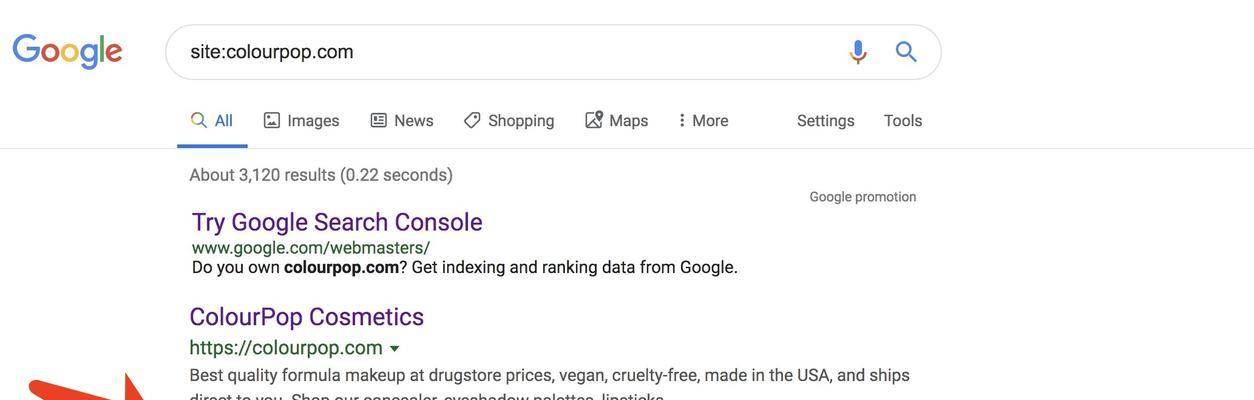Open the Shopping results tab
Image resolution: width=1254 pixels, height=400 pixels.
(509, 120)
